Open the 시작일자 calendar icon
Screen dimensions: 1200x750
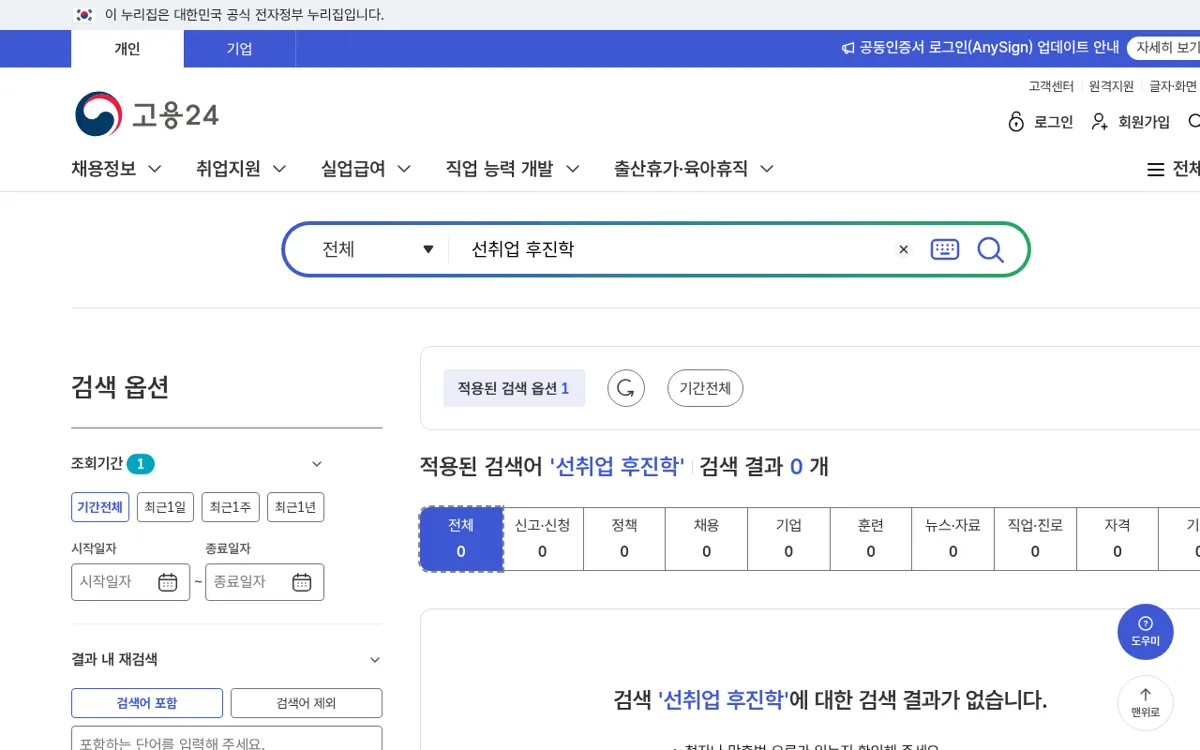(168, 582)
